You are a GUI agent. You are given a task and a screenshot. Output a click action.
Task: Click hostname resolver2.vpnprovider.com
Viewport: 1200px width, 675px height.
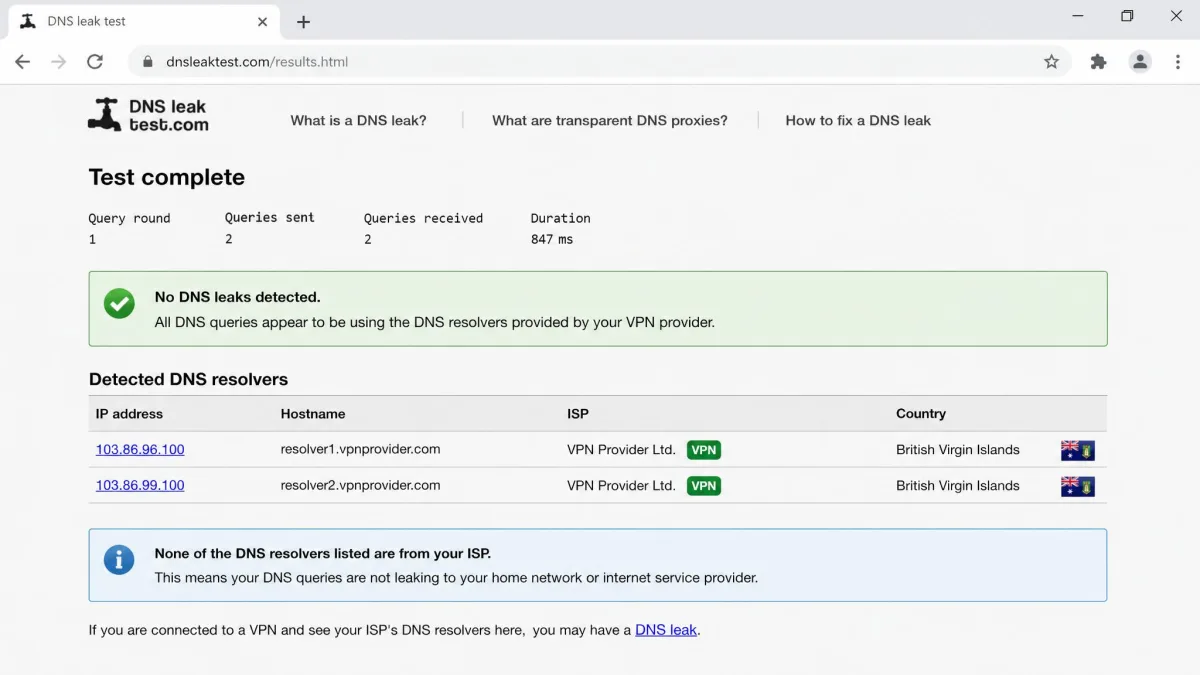pos(360,485)
